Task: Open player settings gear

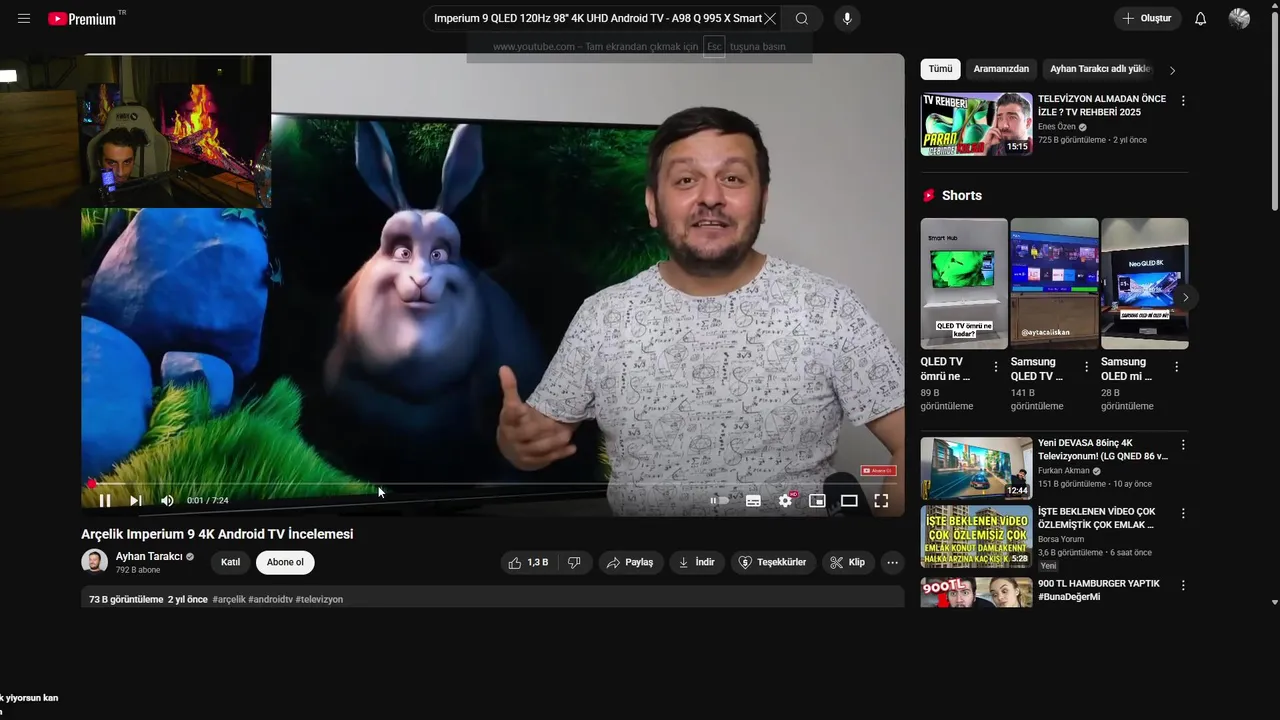Action: click(786, 501)
